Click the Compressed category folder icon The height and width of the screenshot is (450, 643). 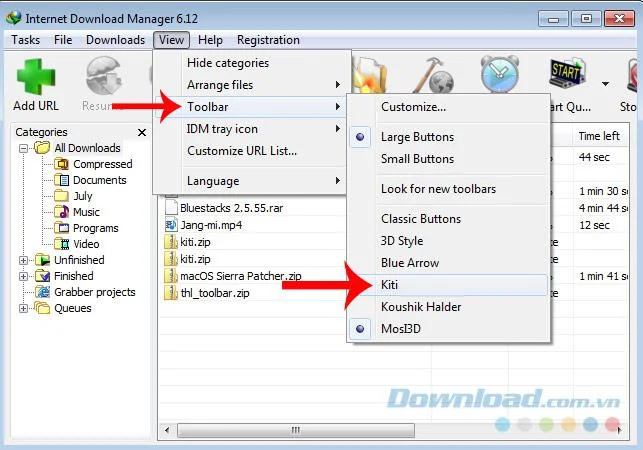(x=62, y=164)
